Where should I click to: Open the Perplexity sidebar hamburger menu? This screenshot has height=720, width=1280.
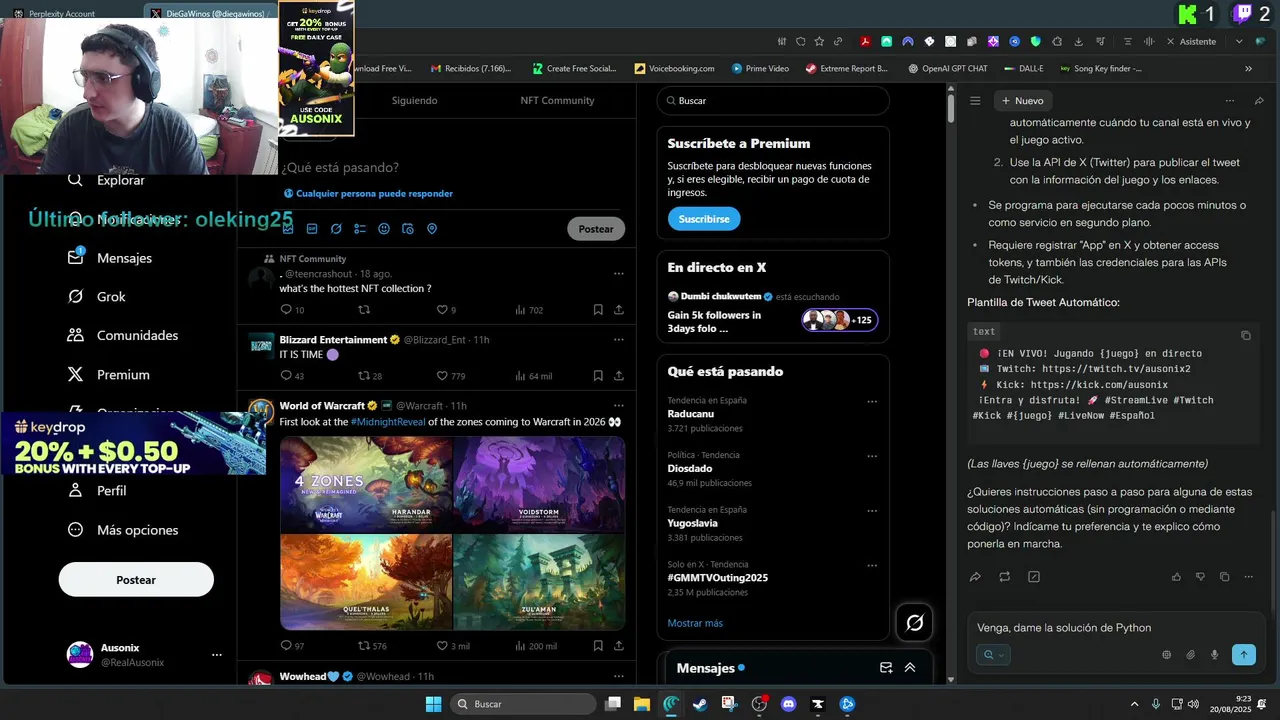975,100
